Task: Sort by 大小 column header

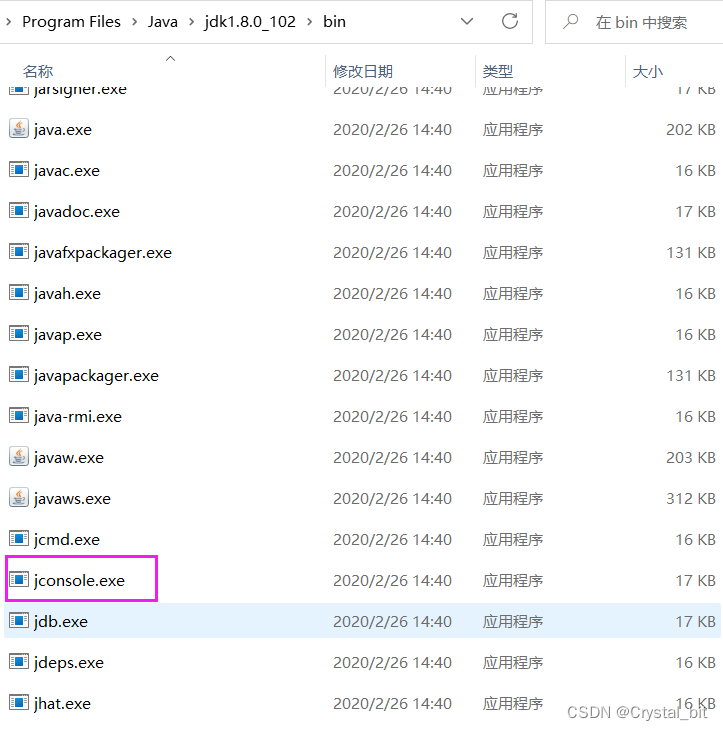Action: (x=647, y=71)
